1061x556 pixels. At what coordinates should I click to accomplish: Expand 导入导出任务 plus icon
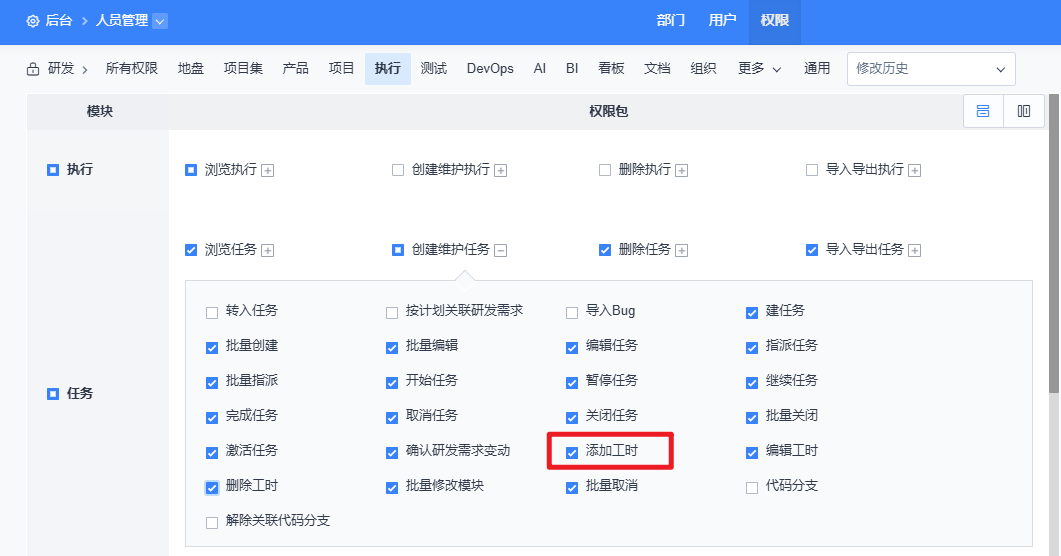click(x=914, y=250)
